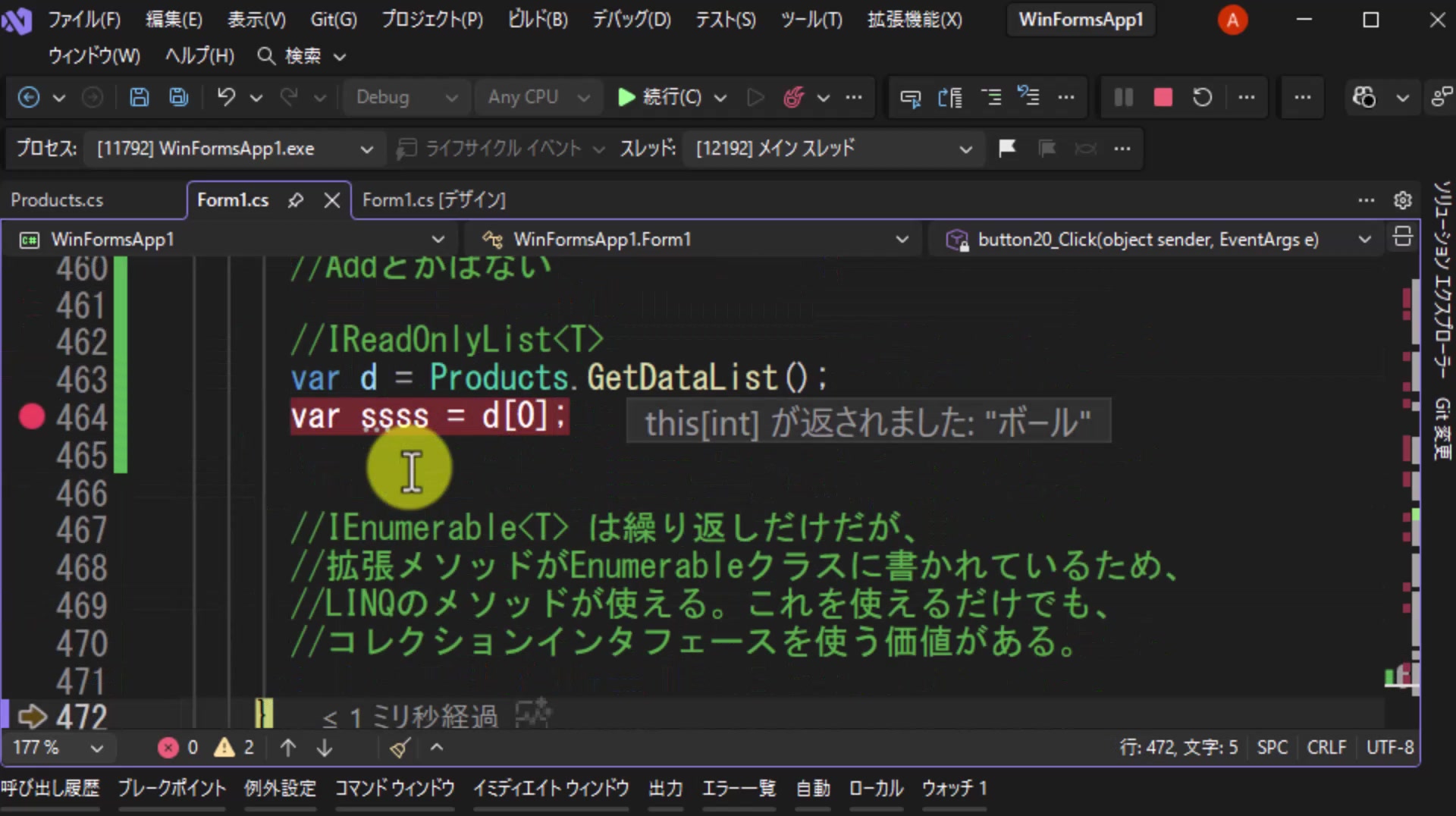Click the warning count triangle
Image resolution: width=1456 pixels, height=816 pixels.
point(224,748)
